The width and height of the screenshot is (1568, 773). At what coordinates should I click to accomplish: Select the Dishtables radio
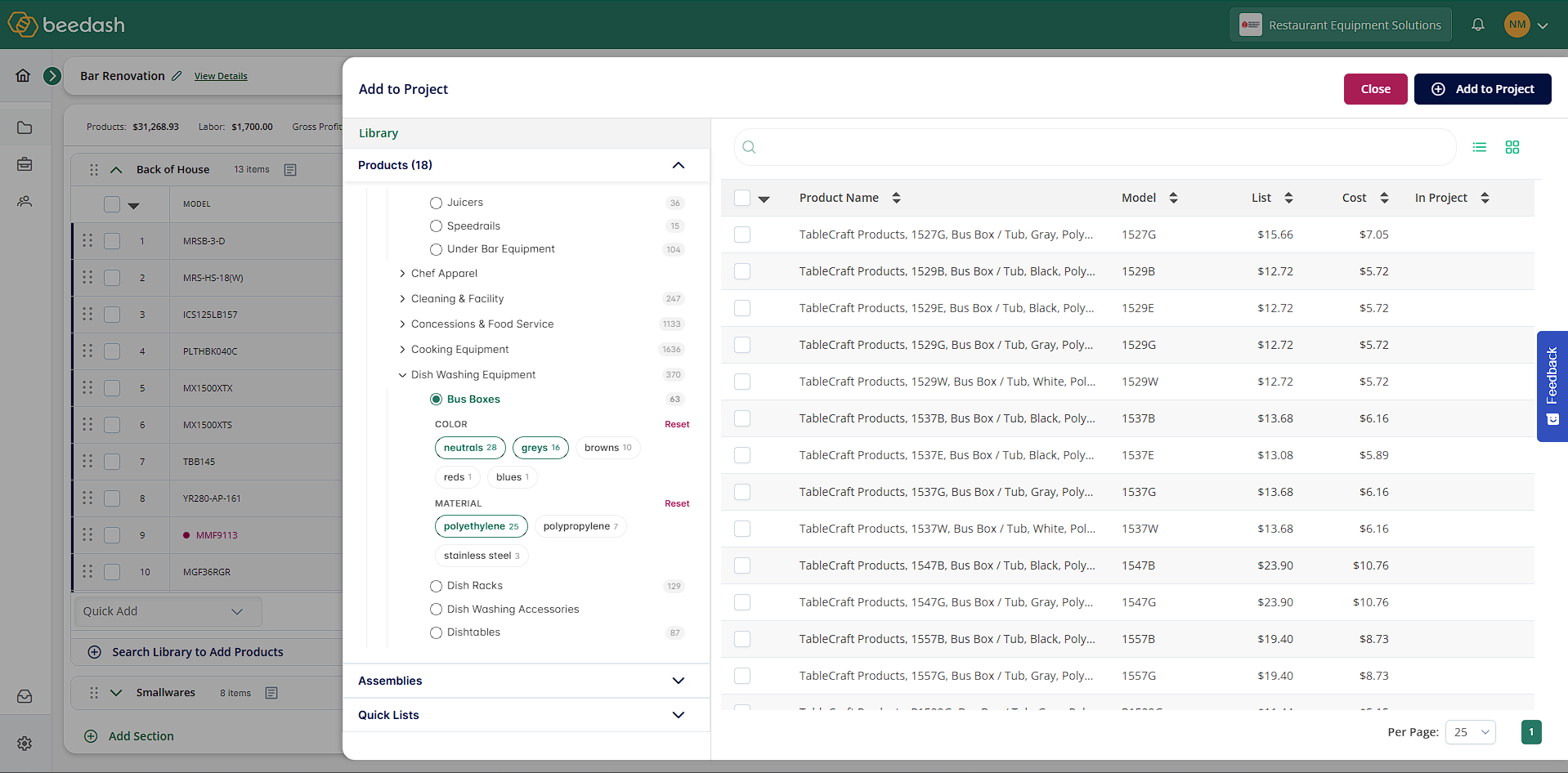click(x=436, y=632)
